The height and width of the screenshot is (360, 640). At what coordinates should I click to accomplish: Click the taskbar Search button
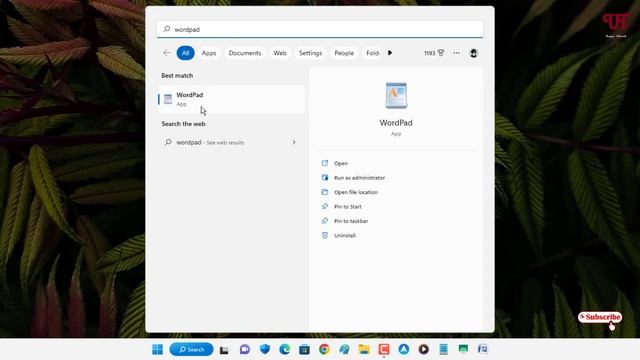click(191, 349)
